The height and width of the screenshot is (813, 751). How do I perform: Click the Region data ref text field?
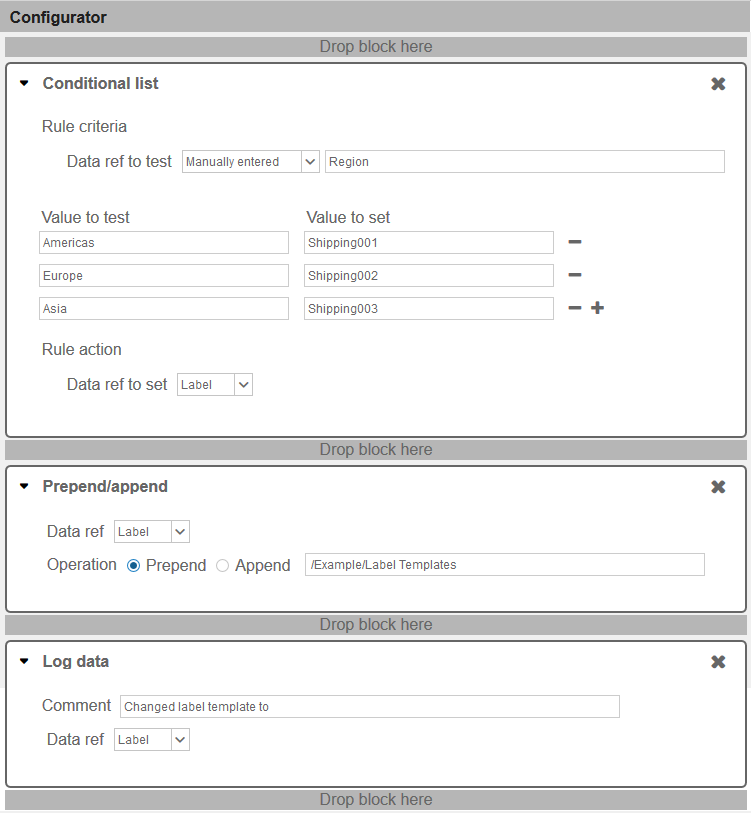click(x=524, y=162)
